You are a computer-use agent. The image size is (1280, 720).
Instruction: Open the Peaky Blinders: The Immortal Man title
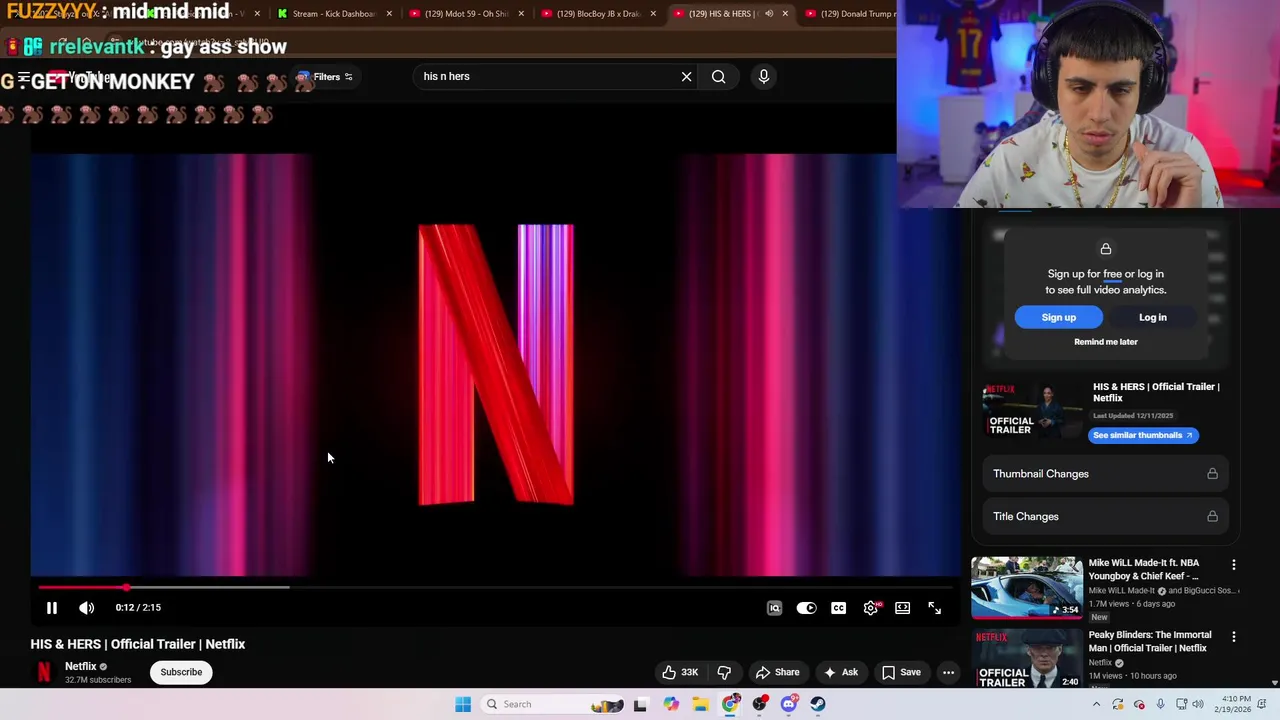click(x=1150, y=641)
